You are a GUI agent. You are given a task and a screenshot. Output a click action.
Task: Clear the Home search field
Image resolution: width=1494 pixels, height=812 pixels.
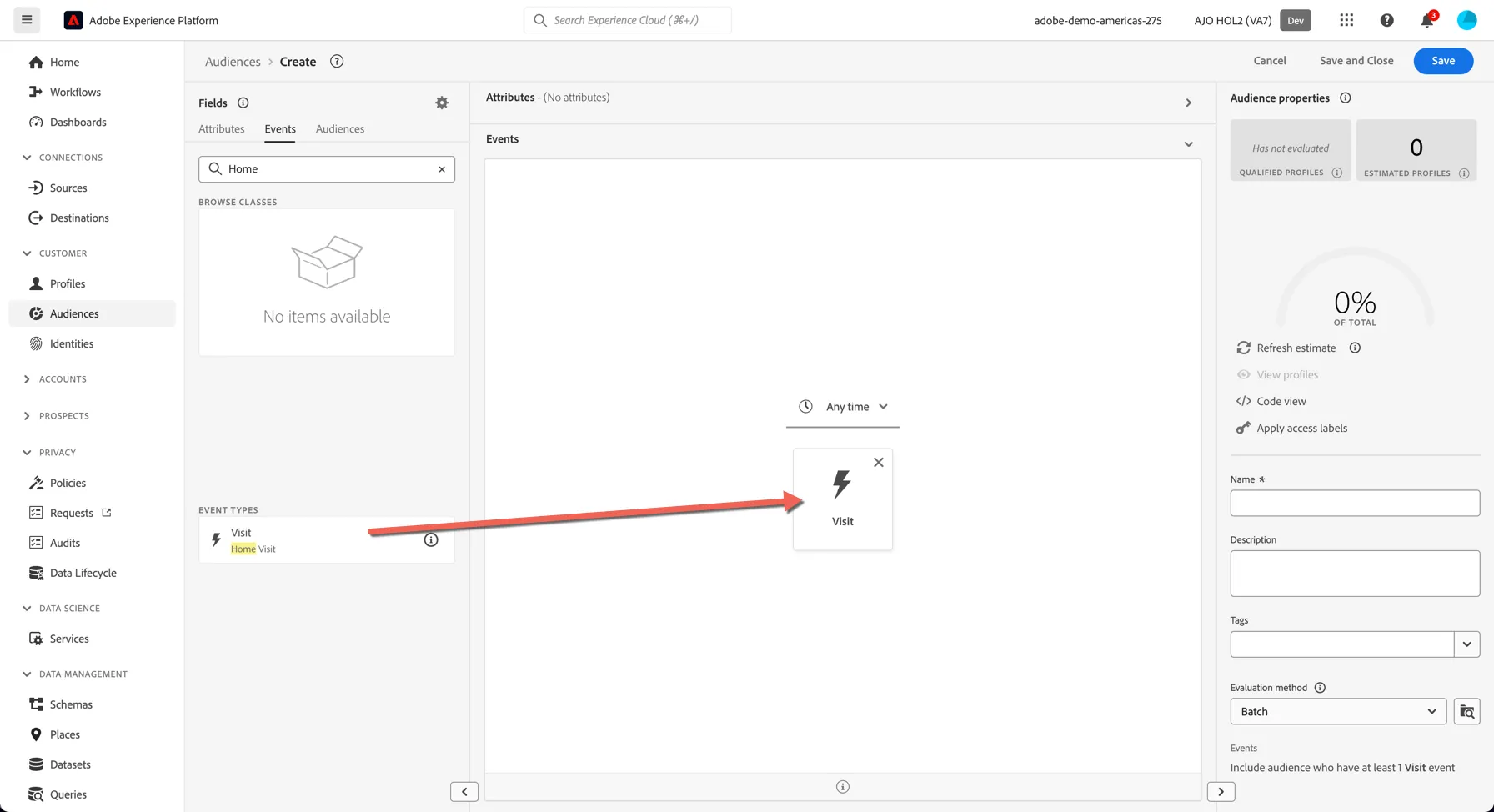tap(442, 169)
